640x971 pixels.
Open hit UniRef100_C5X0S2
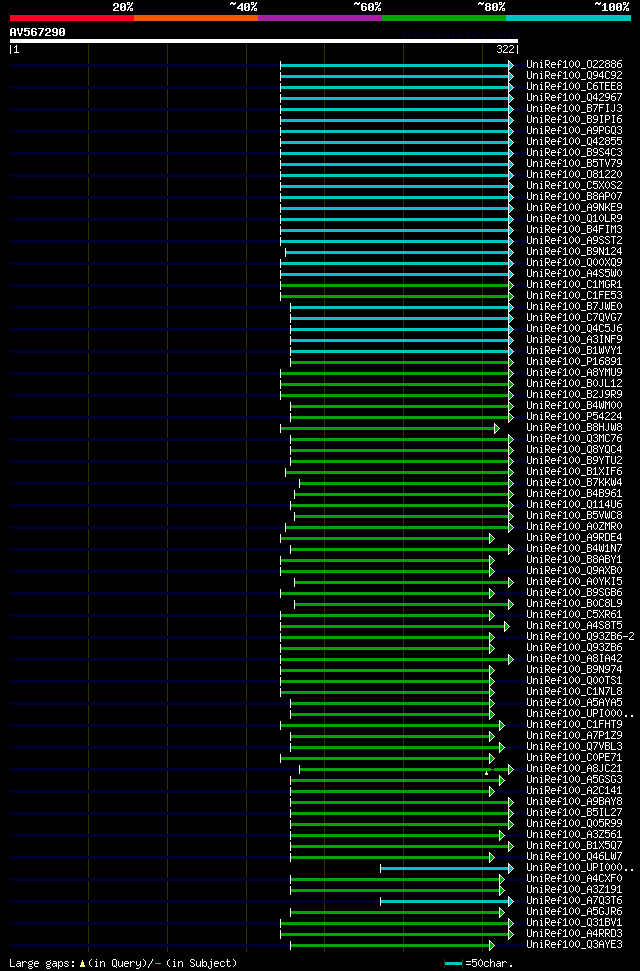point(574,186)
